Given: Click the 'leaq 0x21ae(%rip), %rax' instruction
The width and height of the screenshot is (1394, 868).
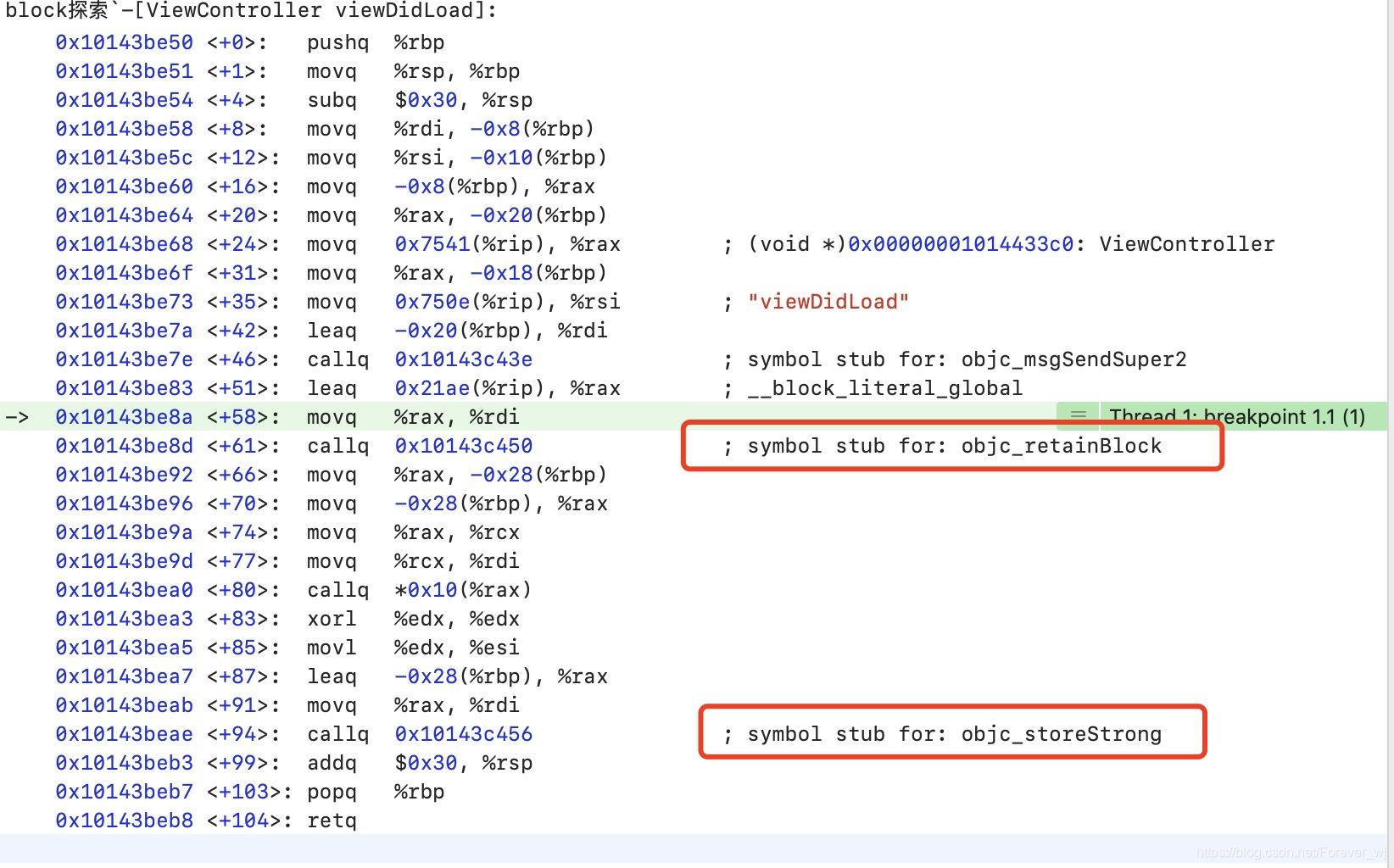Looking at the screenshot, I should click(x=464, y=388).
